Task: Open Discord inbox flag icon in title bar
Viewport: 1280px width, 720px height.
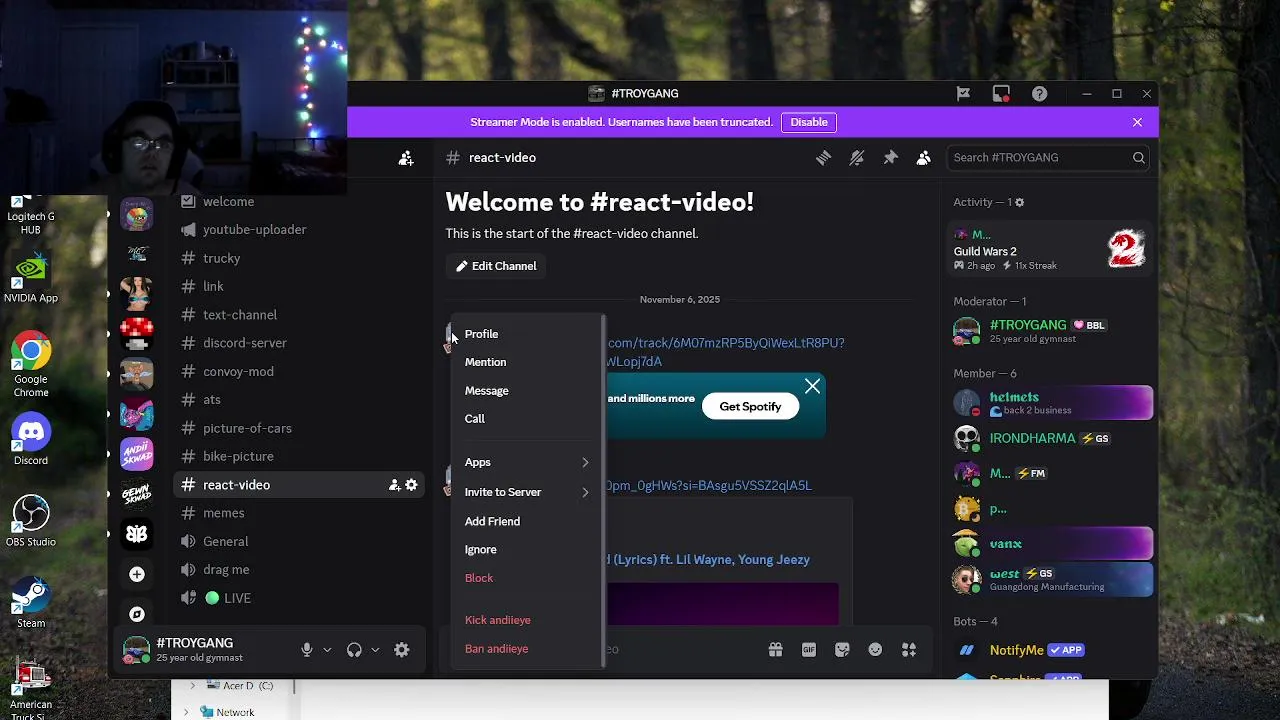Action: (x=963, y=94)
